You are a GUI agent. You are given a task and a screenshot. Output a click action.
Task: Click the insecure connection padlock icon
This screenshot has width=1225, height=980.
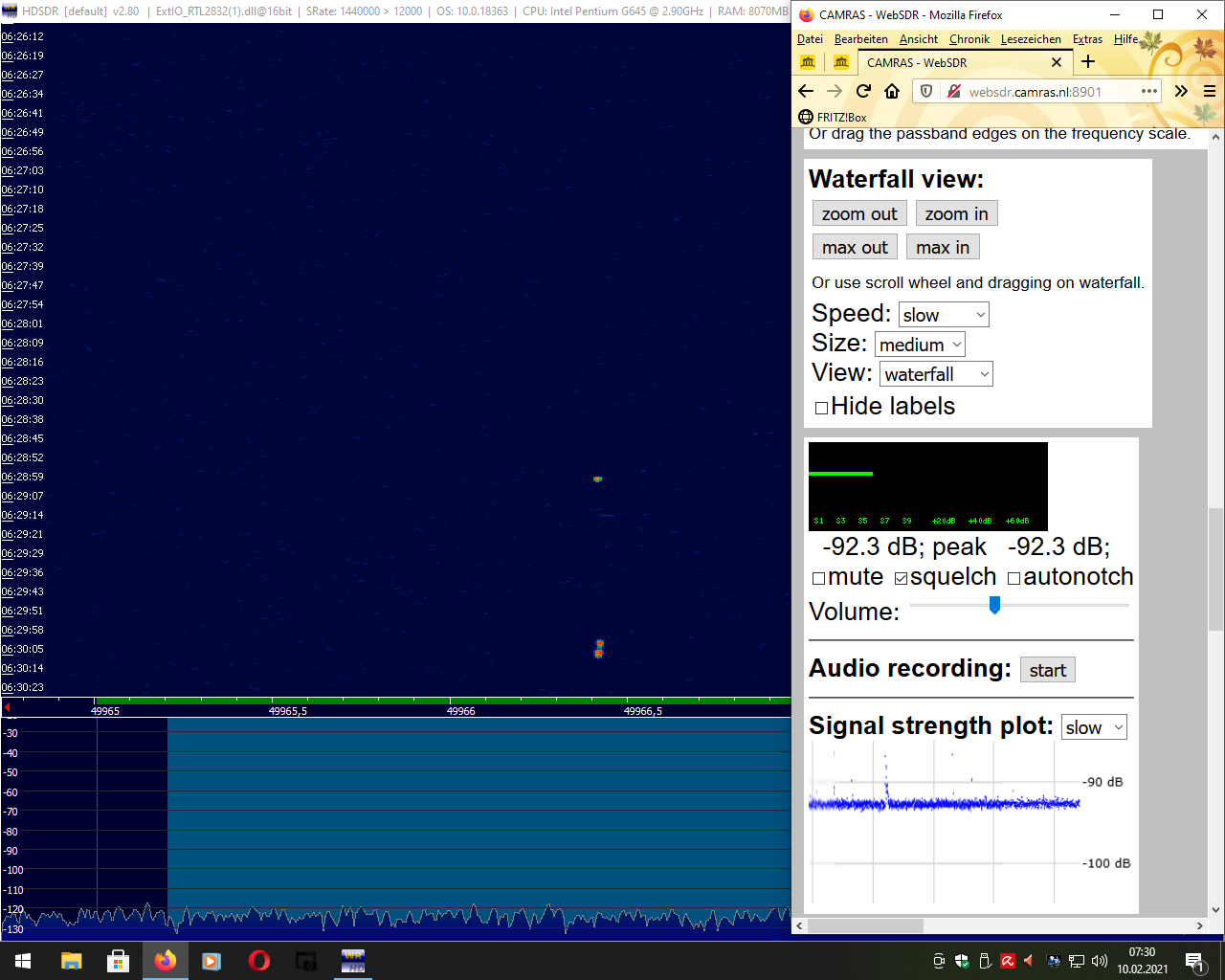pyautogui.click(x=953, y=92)
